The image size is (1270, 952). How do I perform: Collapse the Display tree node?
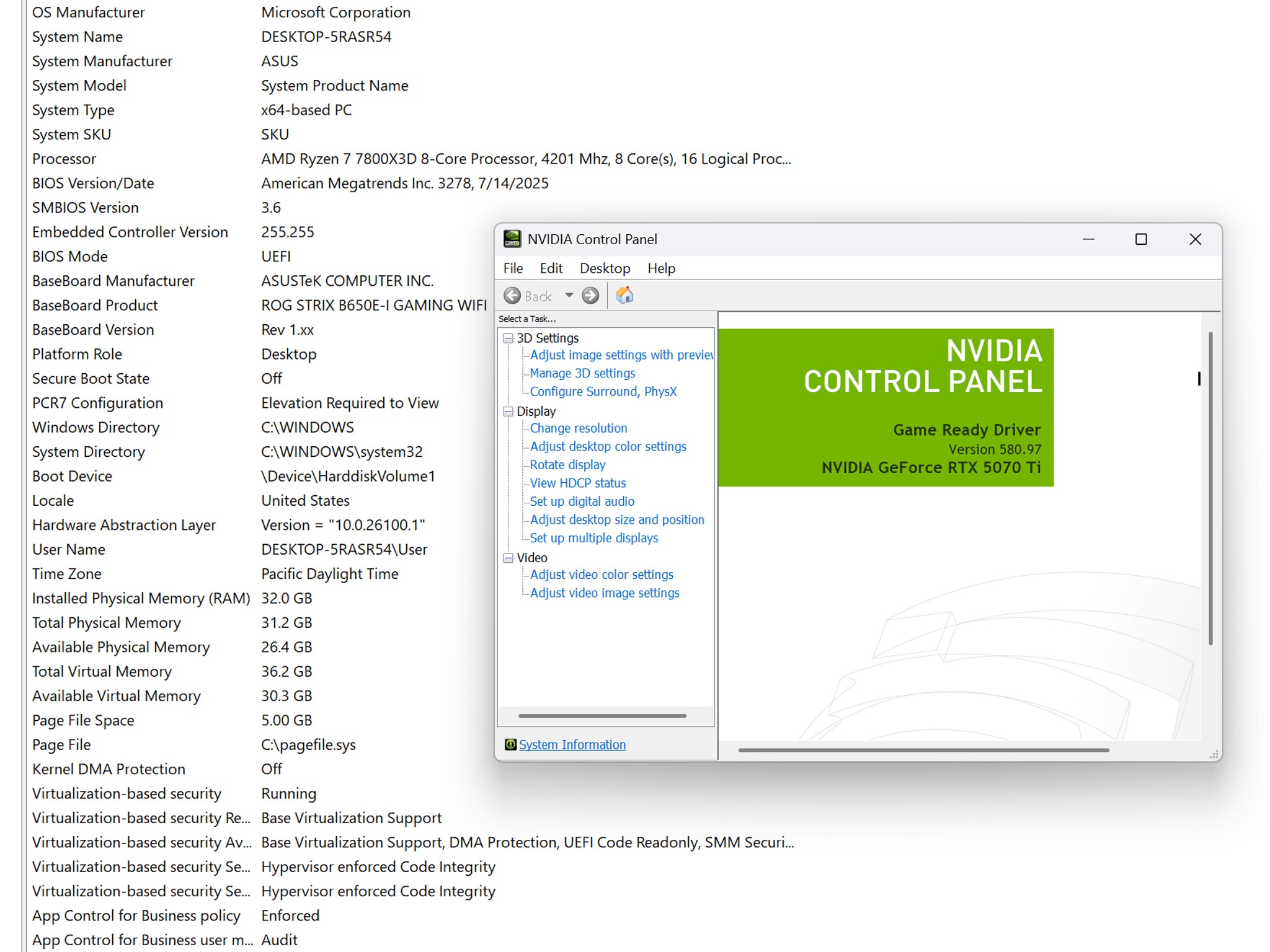[508, 411]
